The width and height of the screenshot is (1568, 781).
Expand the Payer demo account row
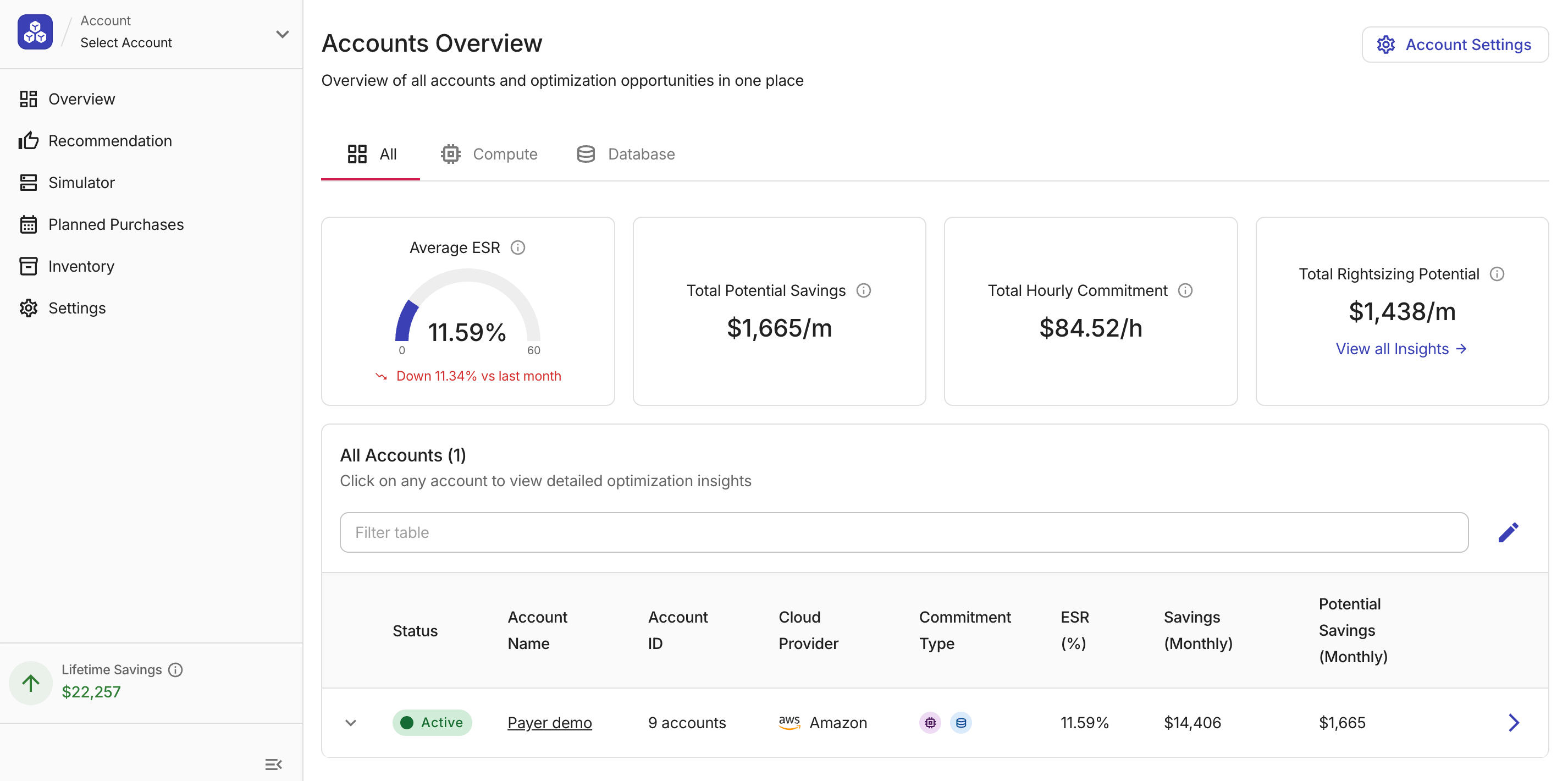351,723
